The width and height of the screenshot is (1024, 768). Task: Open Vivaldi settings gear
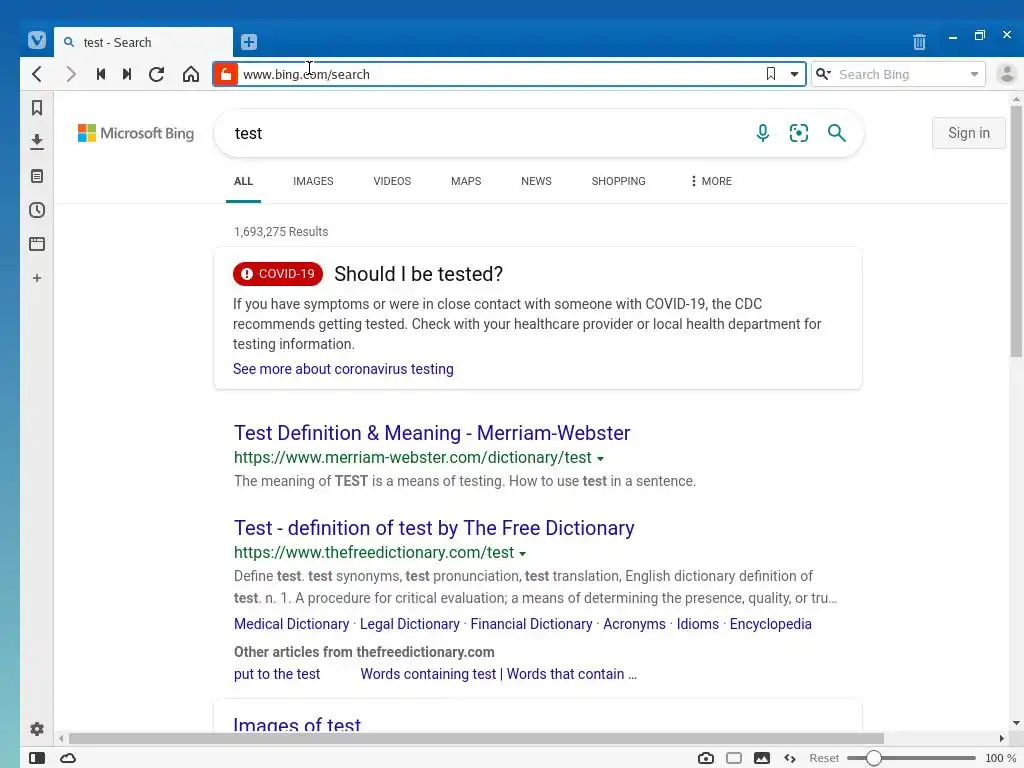[x=37, y=729]
